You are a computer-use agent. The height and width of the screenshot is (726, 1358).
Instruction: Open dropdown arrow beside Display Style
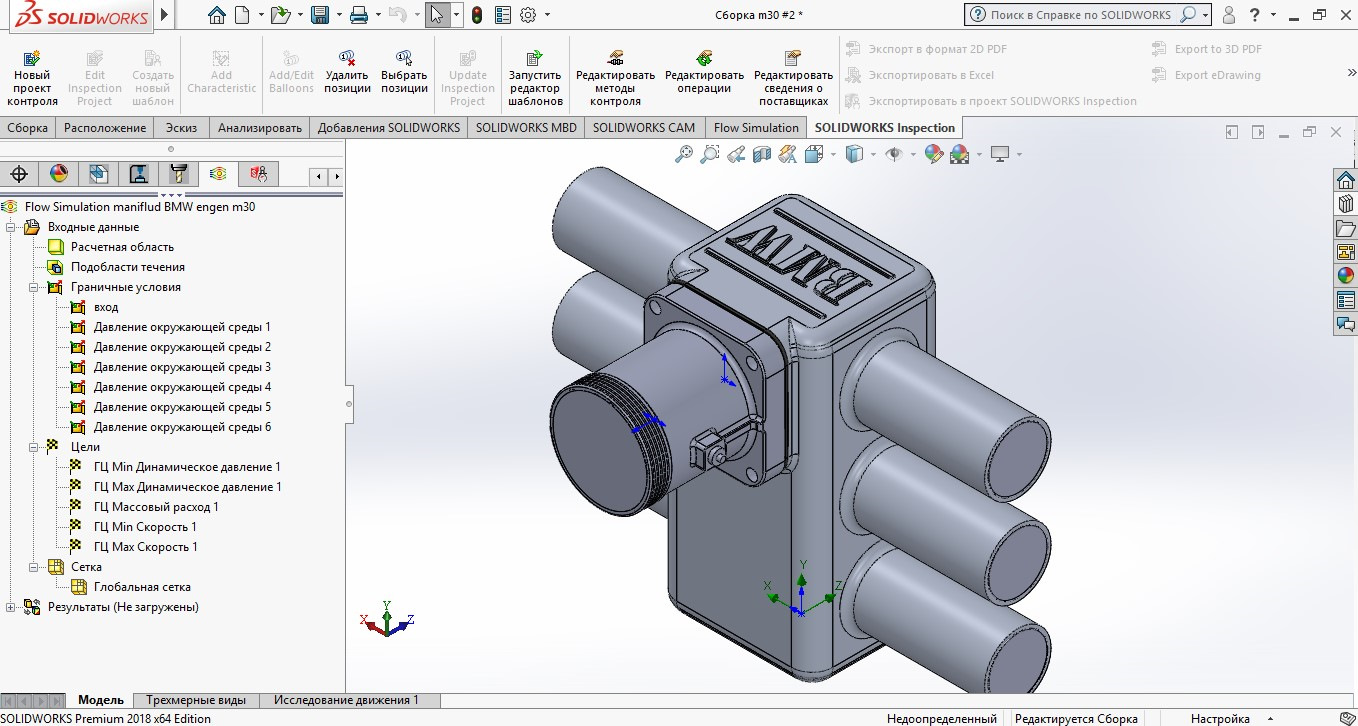click(871, 154)
